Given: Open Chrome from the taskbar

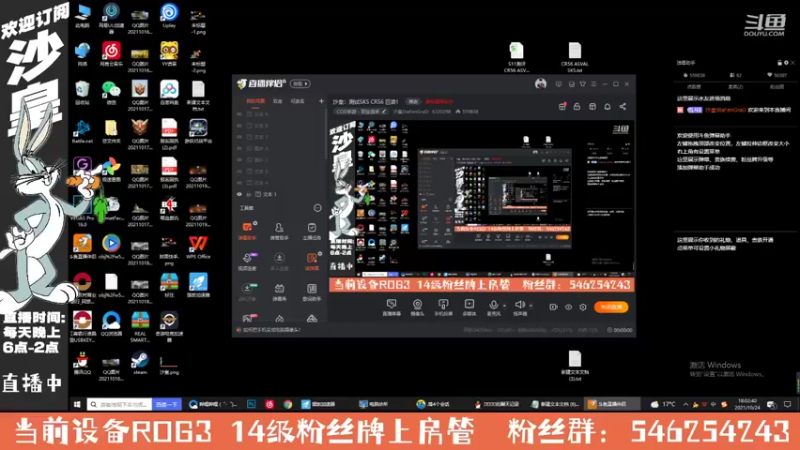Looking at the screenshot, I should click(288, 404).
